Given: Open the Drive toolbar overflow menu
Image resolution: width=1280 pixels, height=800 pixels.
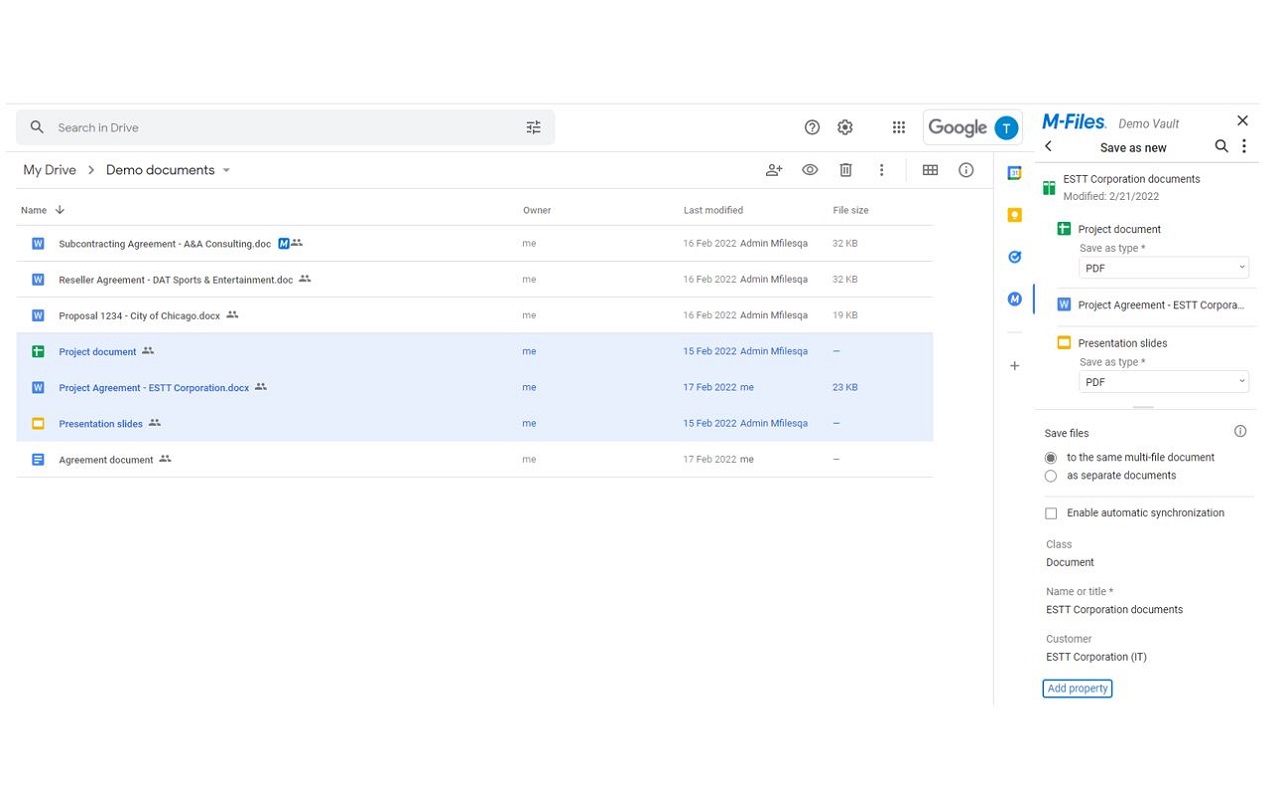Looking at the screenshot, I should pos(881,170).
